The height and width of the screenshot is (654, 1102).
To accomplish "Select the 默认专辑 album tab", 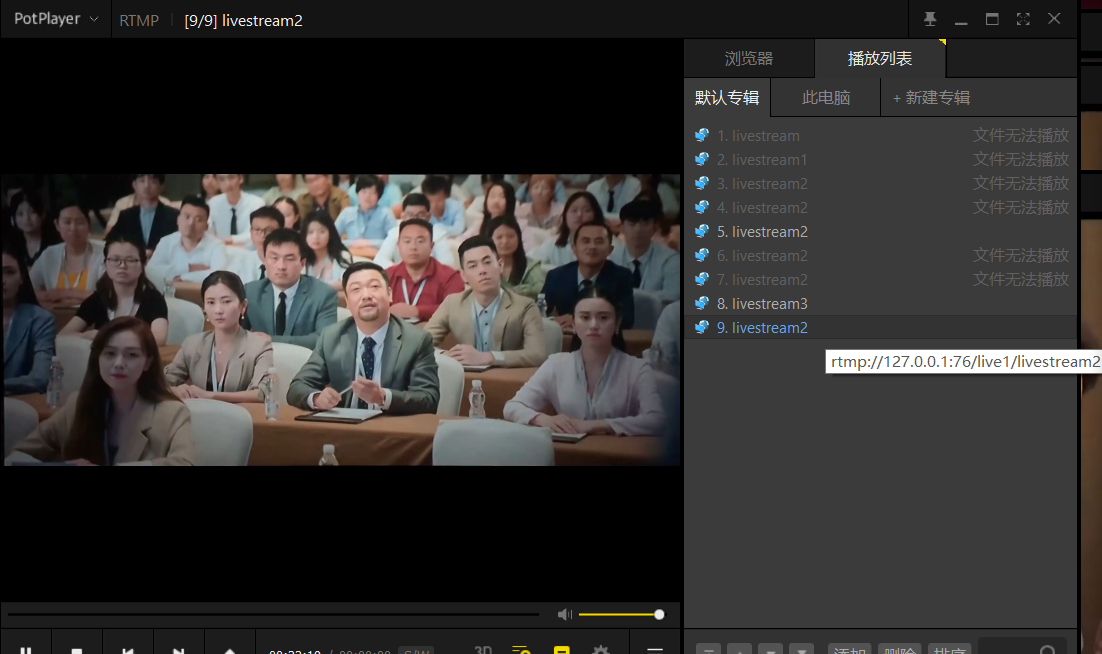I will pyautogui.click(x=727, y=98).
